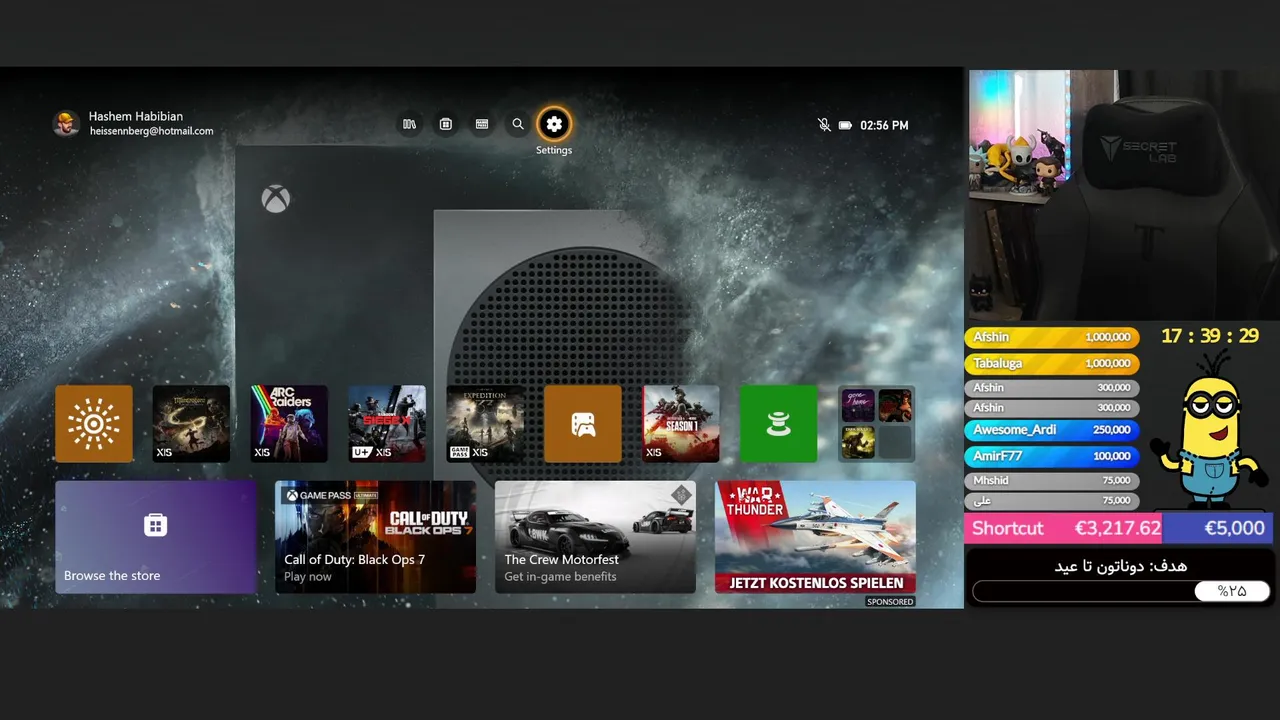Open the Search magnifier icon
Image resolution: width=1280 pixels, height=720 pixels.
518,124
